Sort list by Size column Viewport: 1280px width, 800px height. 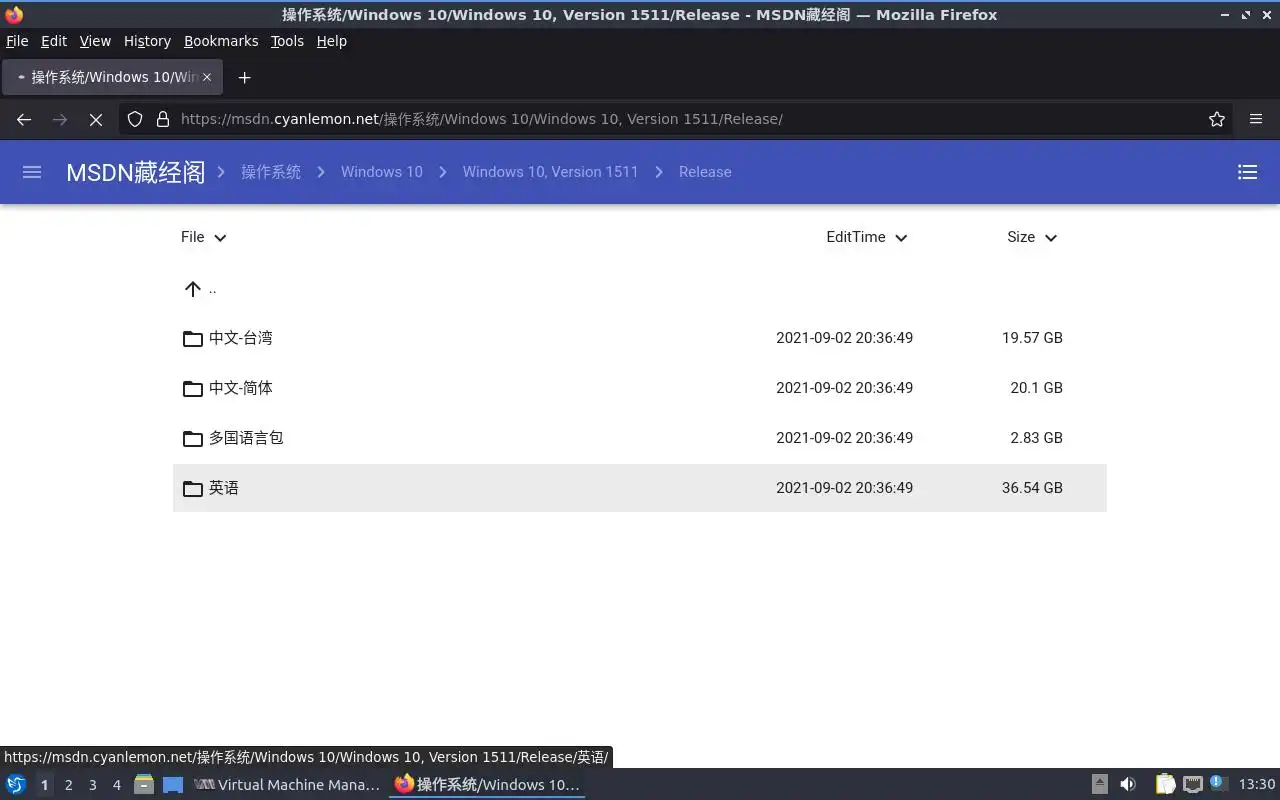(x=1032, y=237)
